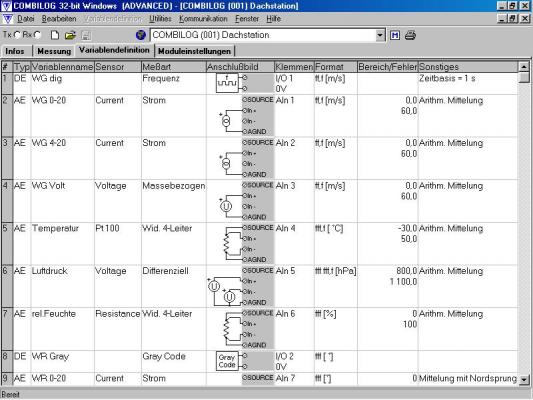Click the open folder icon
Viewport: 533px width, 400px height.
tap(70, 35)
